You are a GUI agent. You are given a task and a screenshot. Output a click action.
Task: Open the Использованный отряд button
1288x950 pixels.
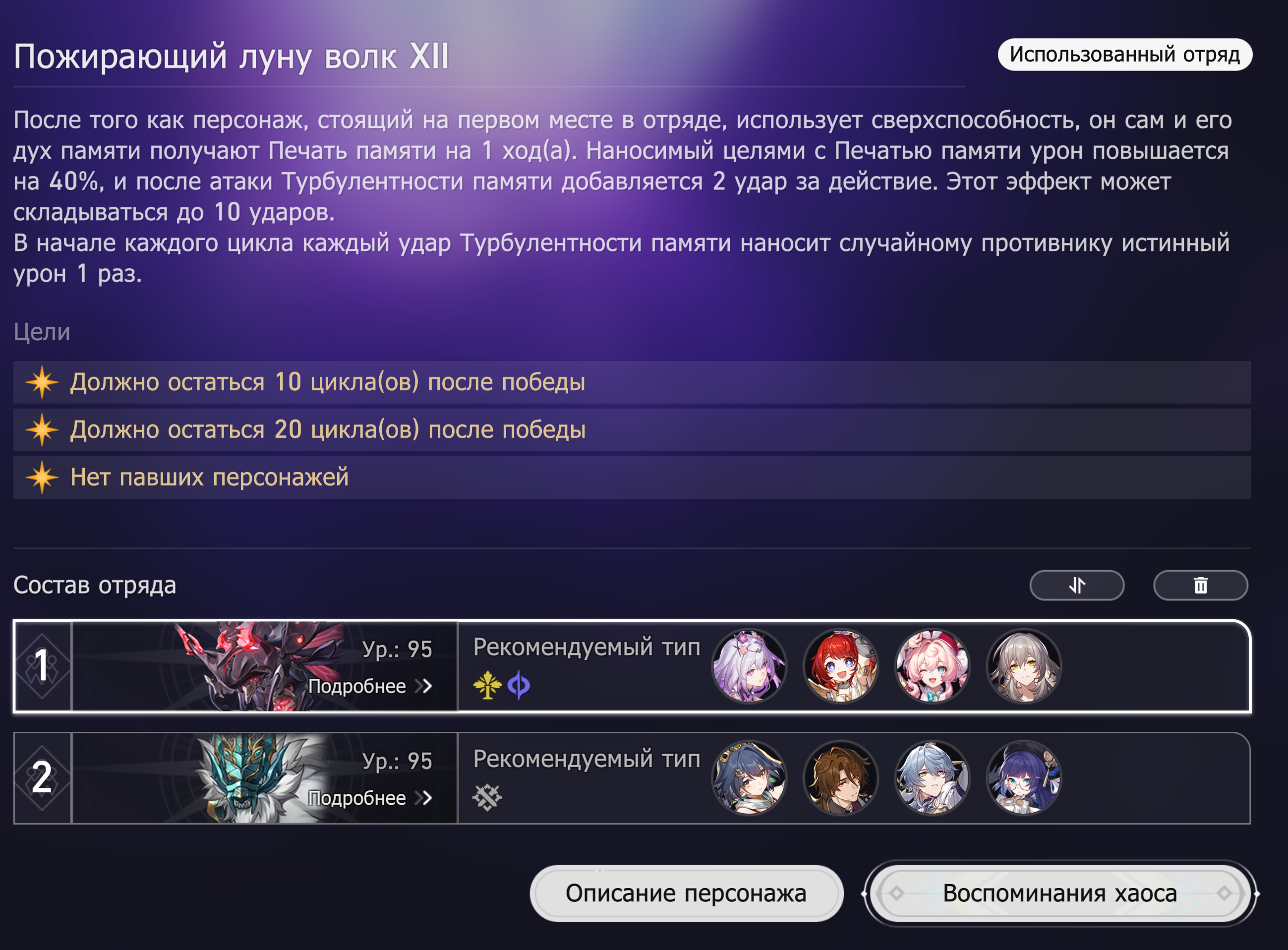point(1125,55)
